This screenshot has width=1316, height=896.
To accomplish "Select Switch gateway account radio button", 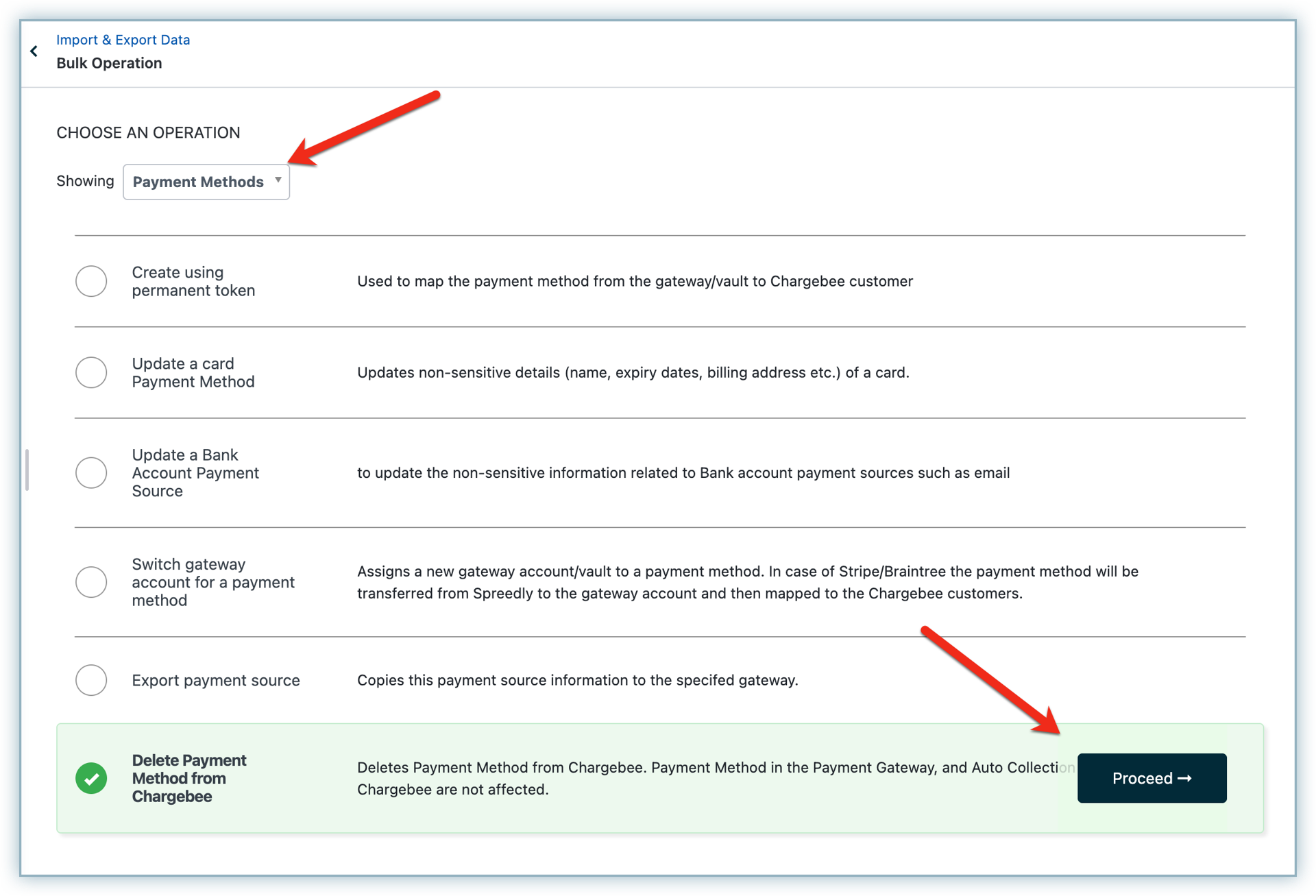I will (91, 582).
